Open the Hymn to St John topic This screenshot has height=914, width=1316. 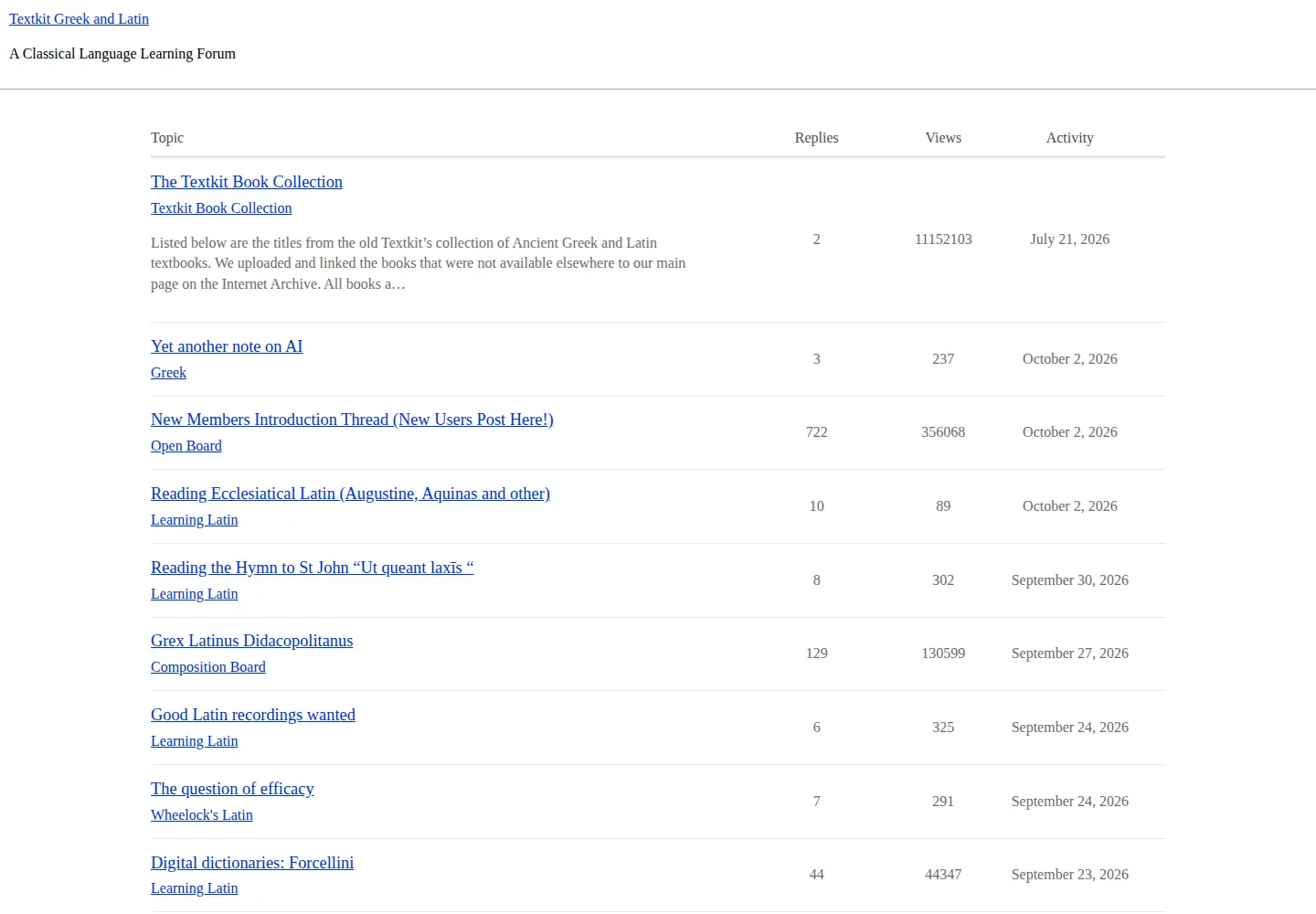click(312, 568)
